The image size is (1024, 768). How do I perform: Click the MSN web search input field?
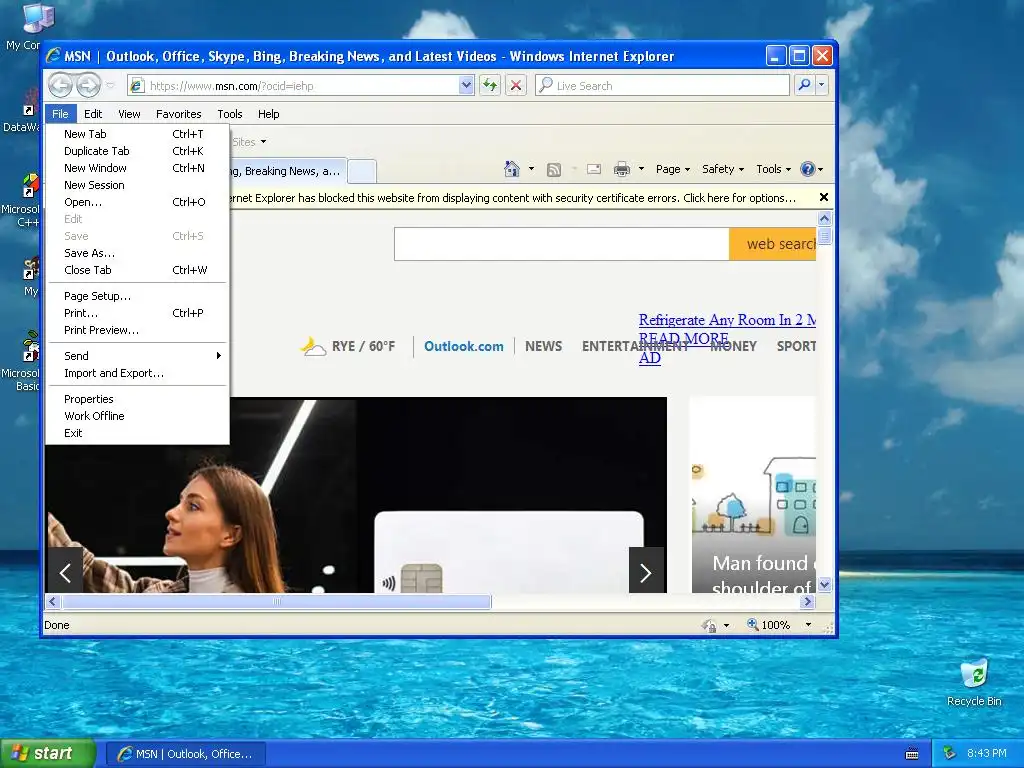pyautogui.click(x=562, y=244)
